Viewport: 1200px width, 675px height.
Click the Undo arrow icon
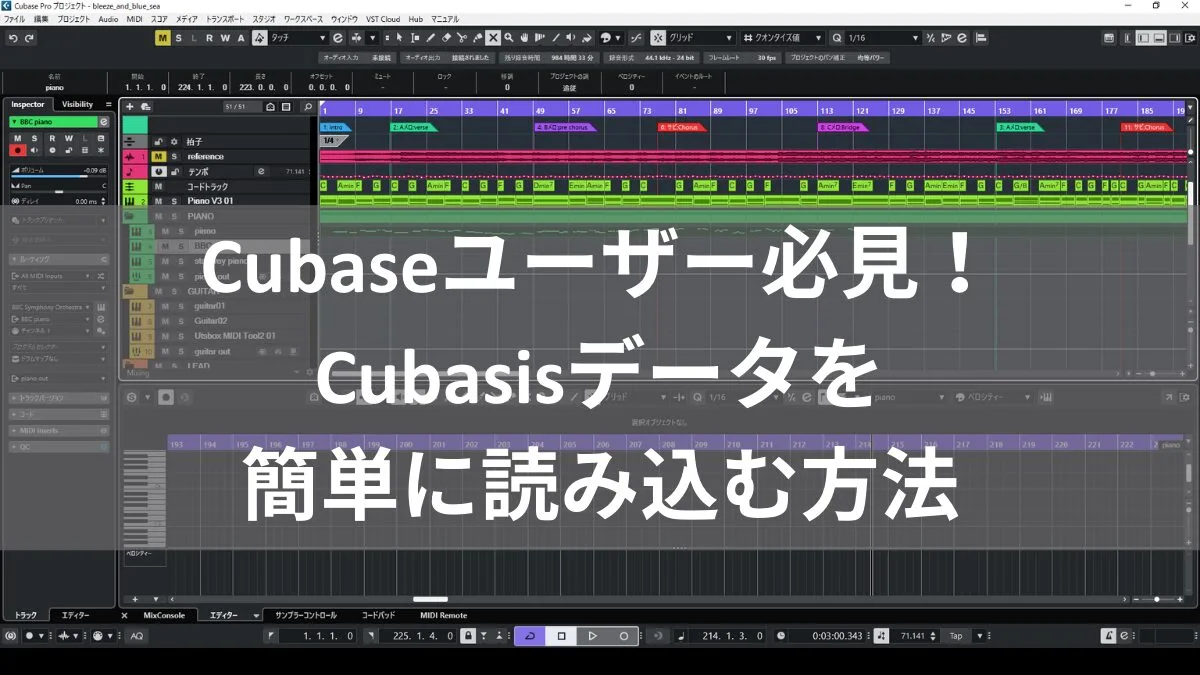(x=13, y=38)
